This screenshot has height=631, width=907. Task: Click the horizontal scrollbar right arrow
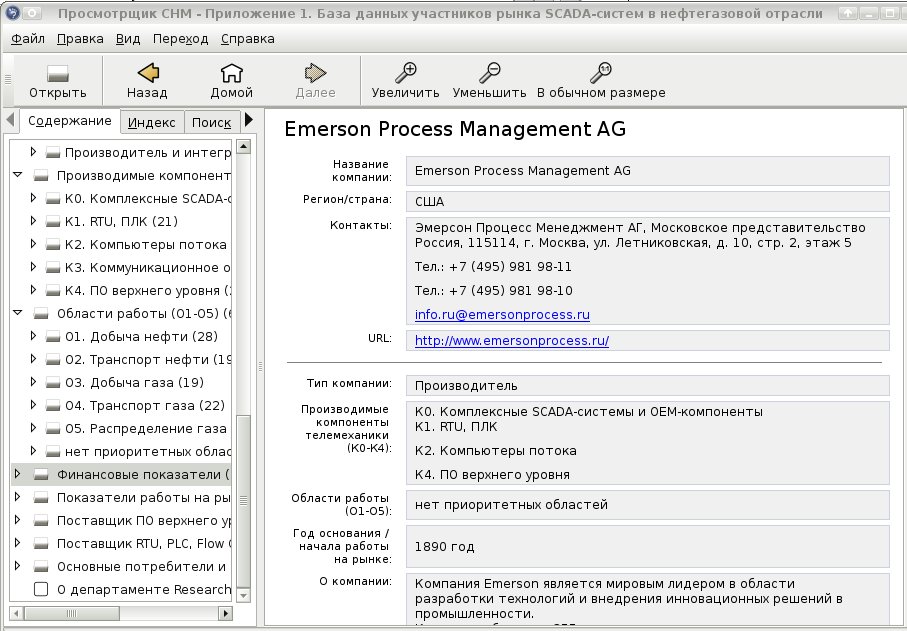[x=226, y=614]
